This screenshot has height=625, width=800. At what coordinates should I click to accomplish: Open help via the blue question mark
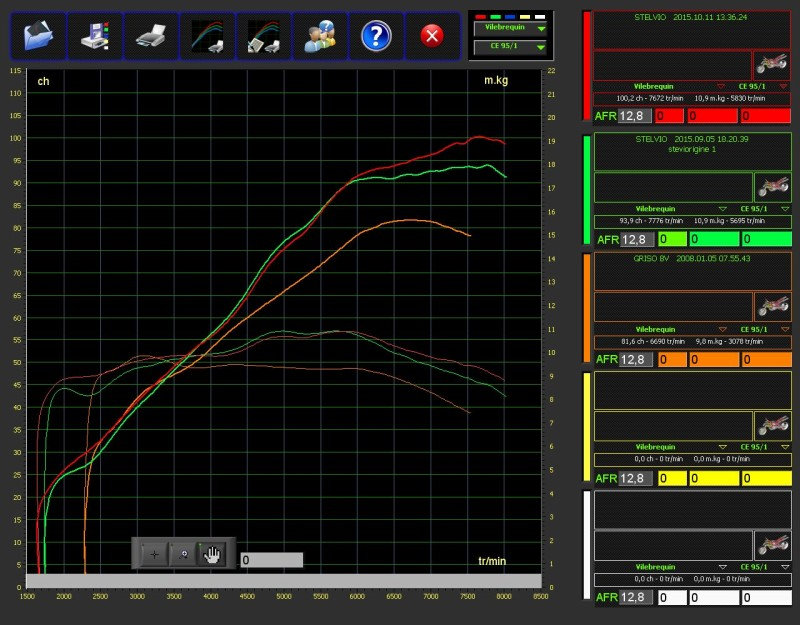click(376, 36)
